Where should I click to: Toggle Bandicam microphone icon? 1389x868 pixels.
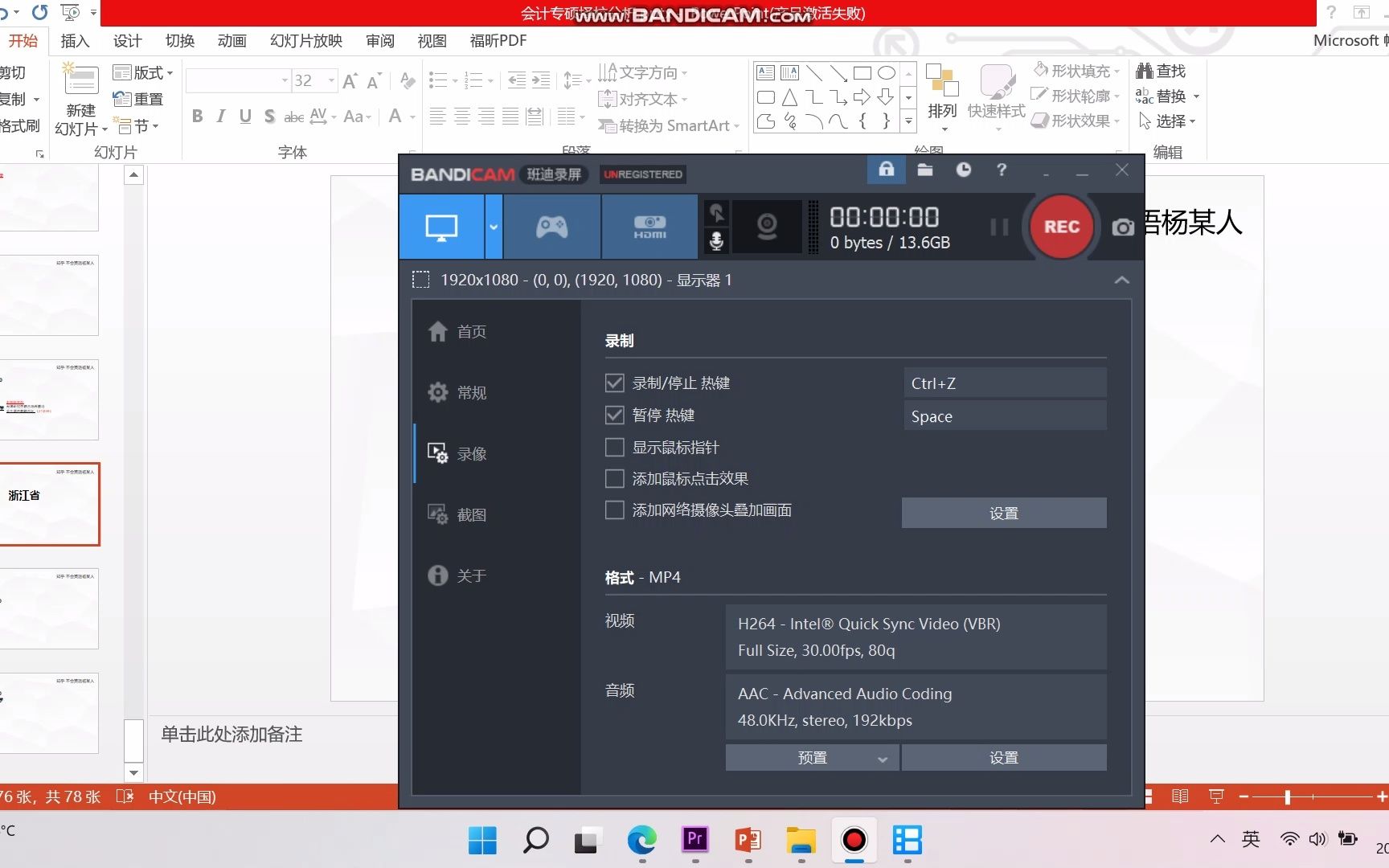coord(716,240)
